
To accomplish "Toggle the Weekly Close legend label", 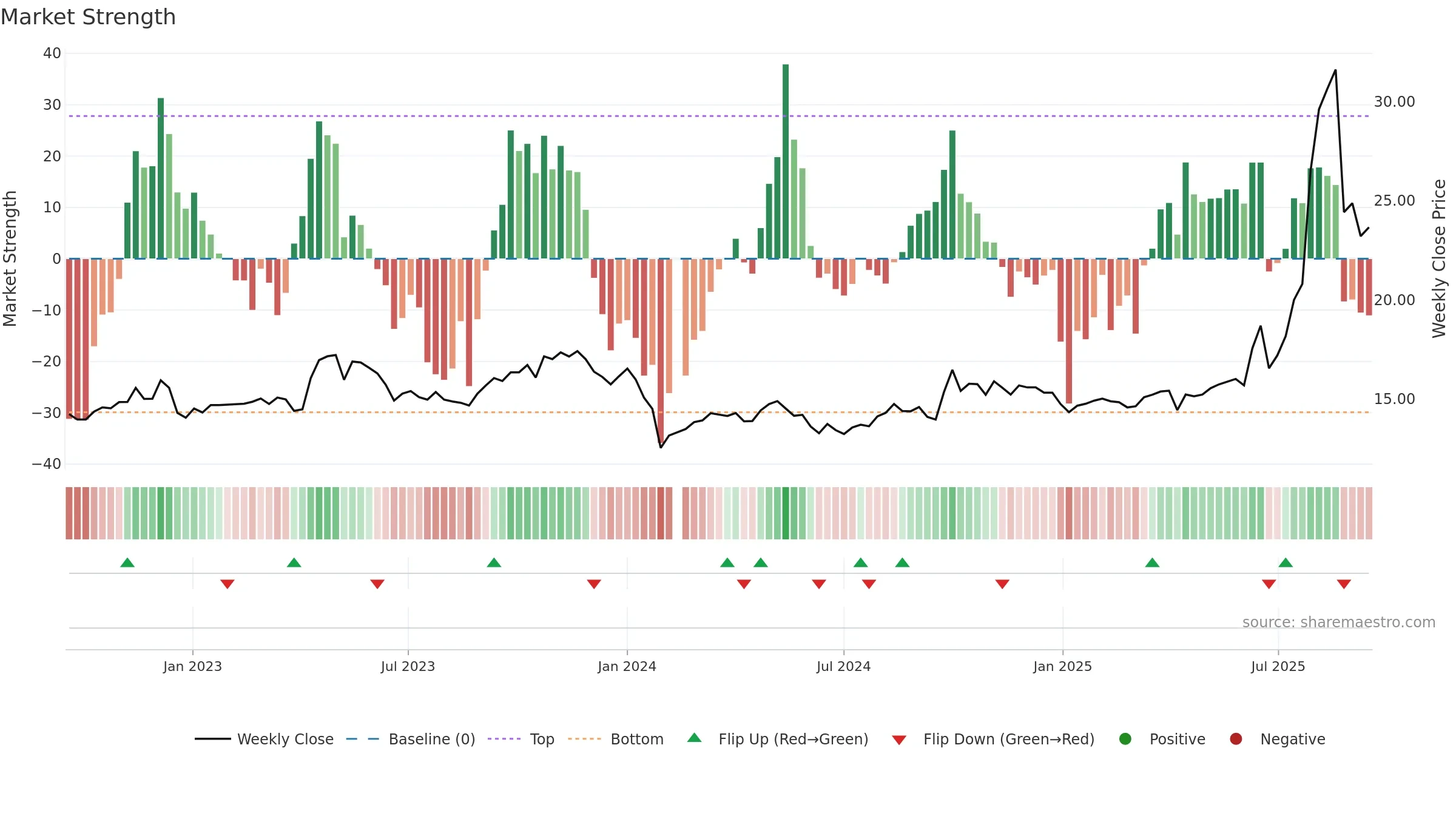I will coord(286,739).
